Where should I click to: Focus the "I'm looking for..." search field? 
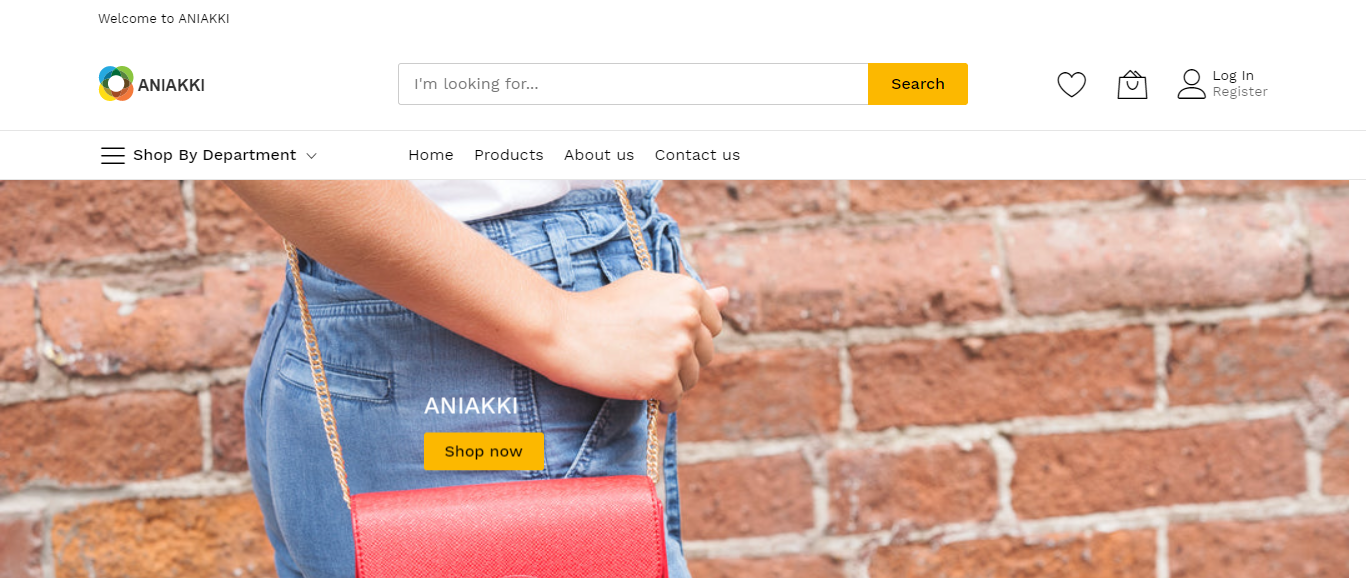point(633,84)
